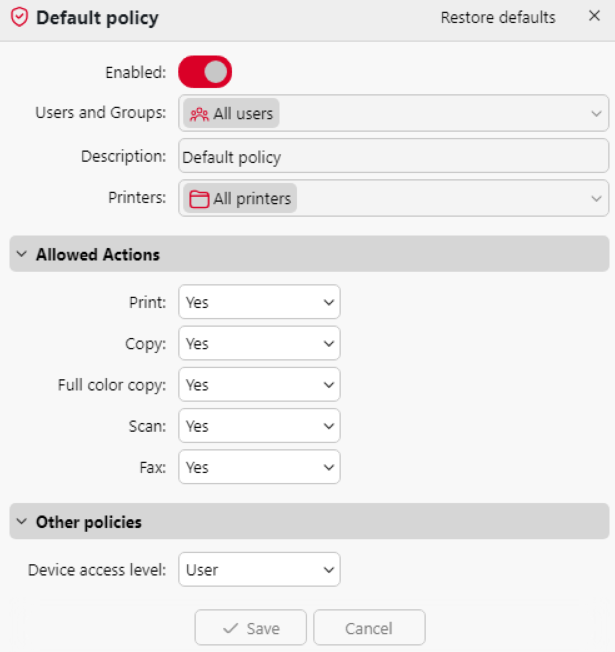Close the Default policy panel
Image resolution: width=615 pixels, height=652 pixels.
594,17
